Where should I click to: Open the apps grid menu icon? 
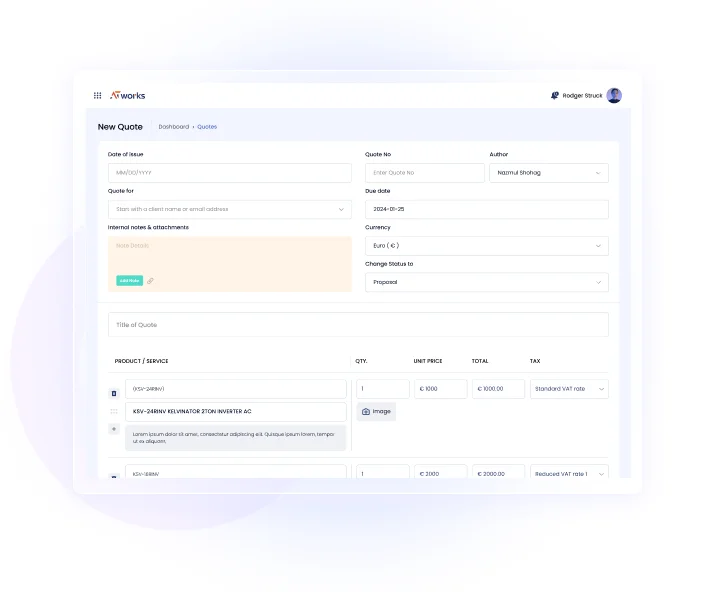tap(97, 96)
